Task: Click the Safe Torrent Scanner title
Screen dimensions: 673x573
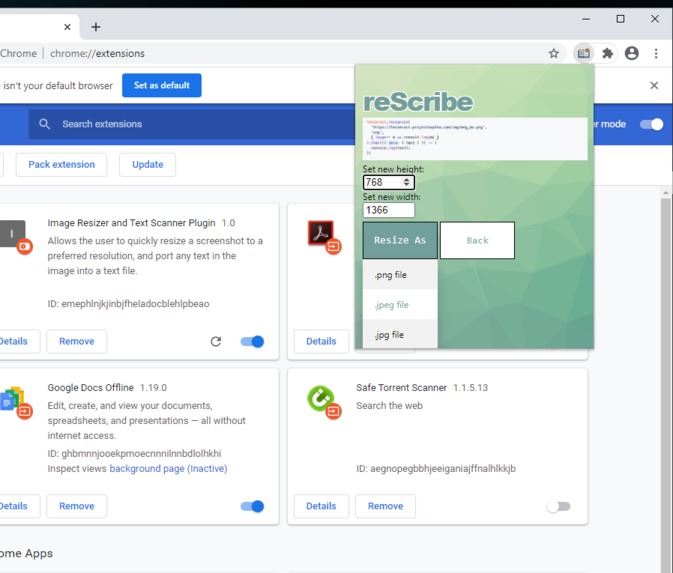Action: 401,388
